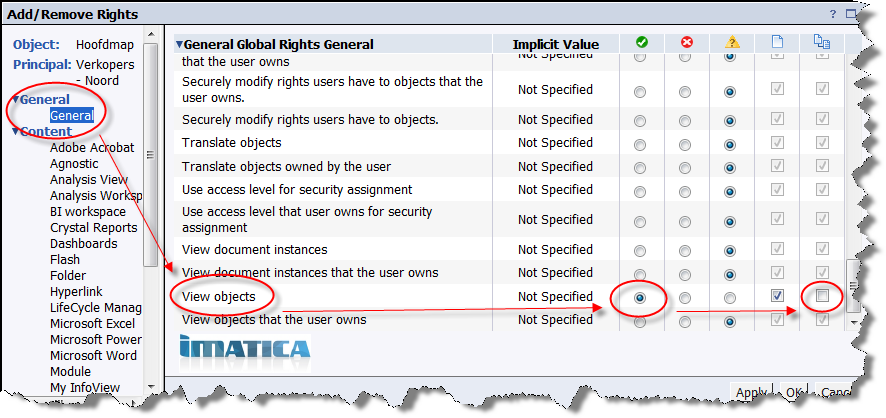Viewport: 886px width, 418px height.
Task: Collapse the General tree section
Action: [16, 100]
